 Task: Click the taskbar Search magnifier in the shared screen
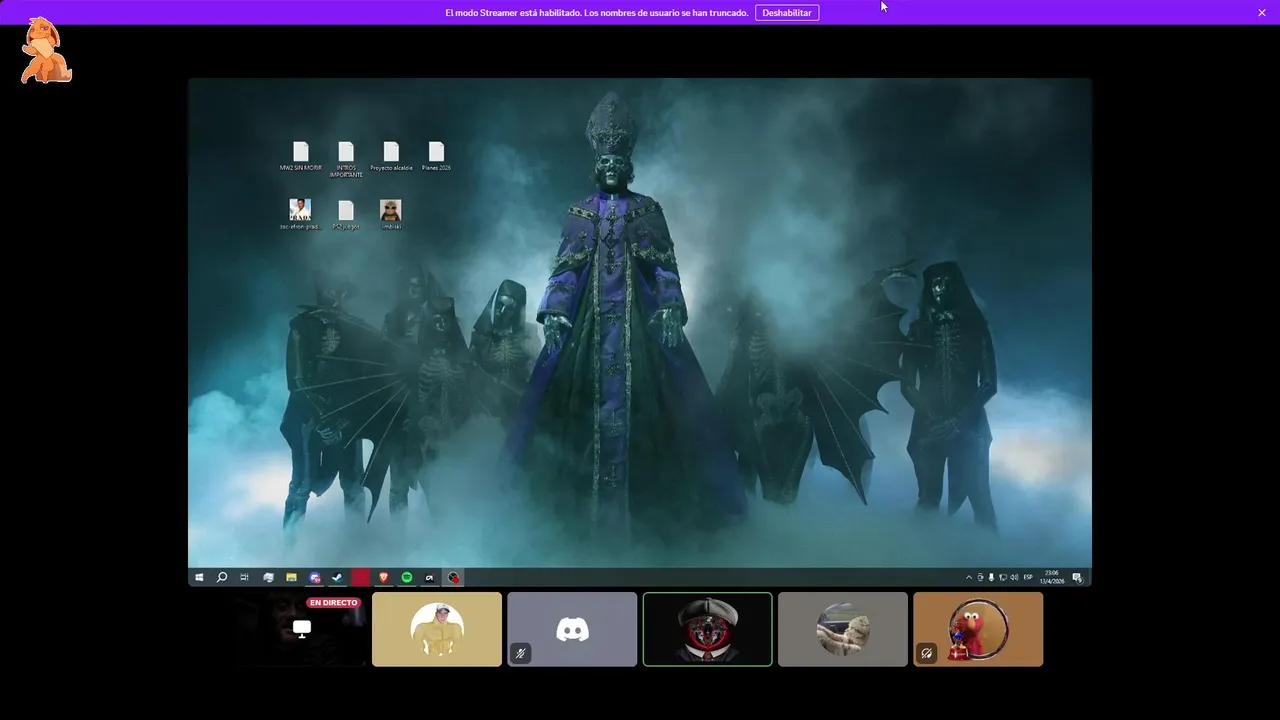[x=222, y=577]
